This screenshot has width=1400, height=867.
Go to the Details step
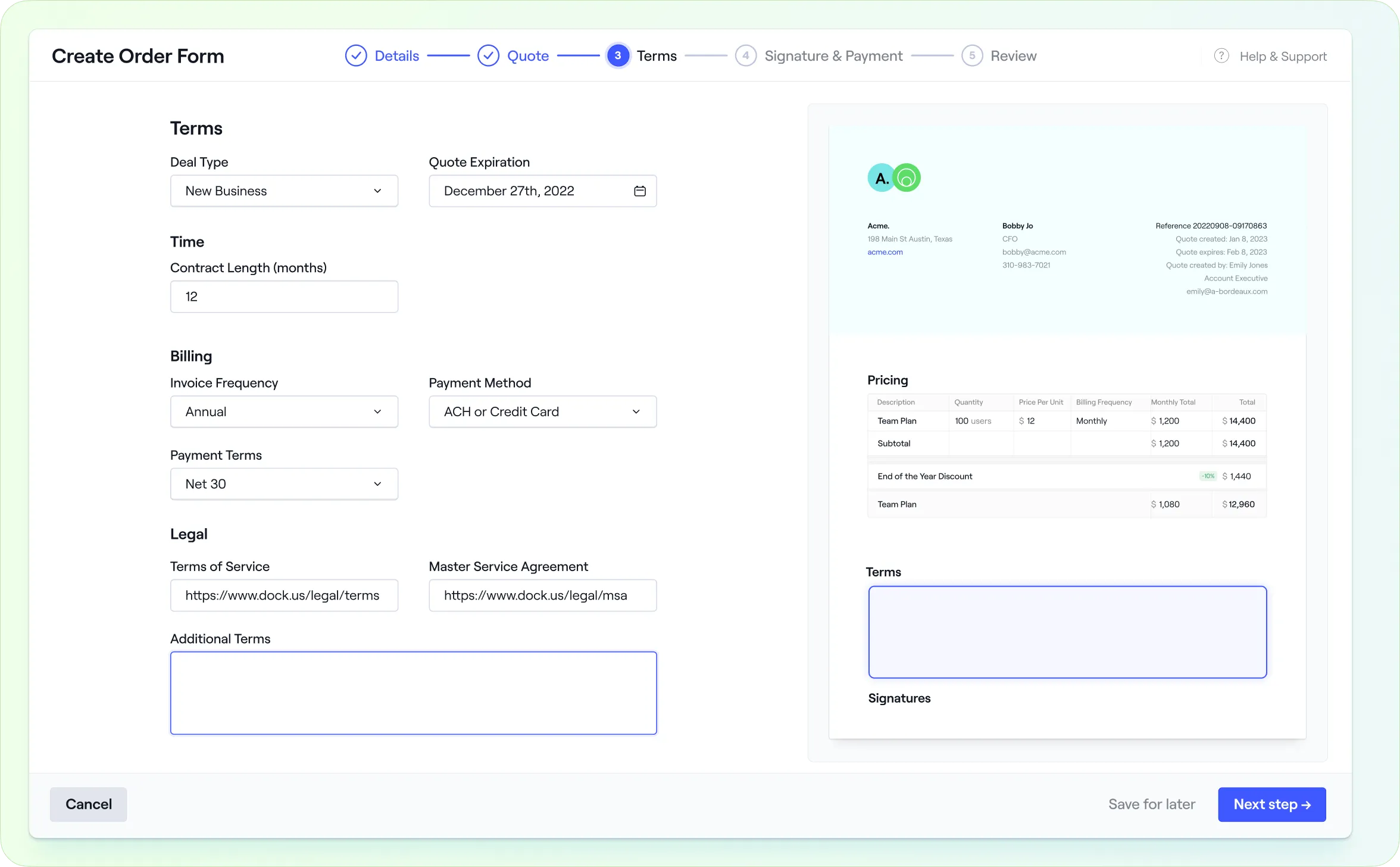click(x=396, y=56)
